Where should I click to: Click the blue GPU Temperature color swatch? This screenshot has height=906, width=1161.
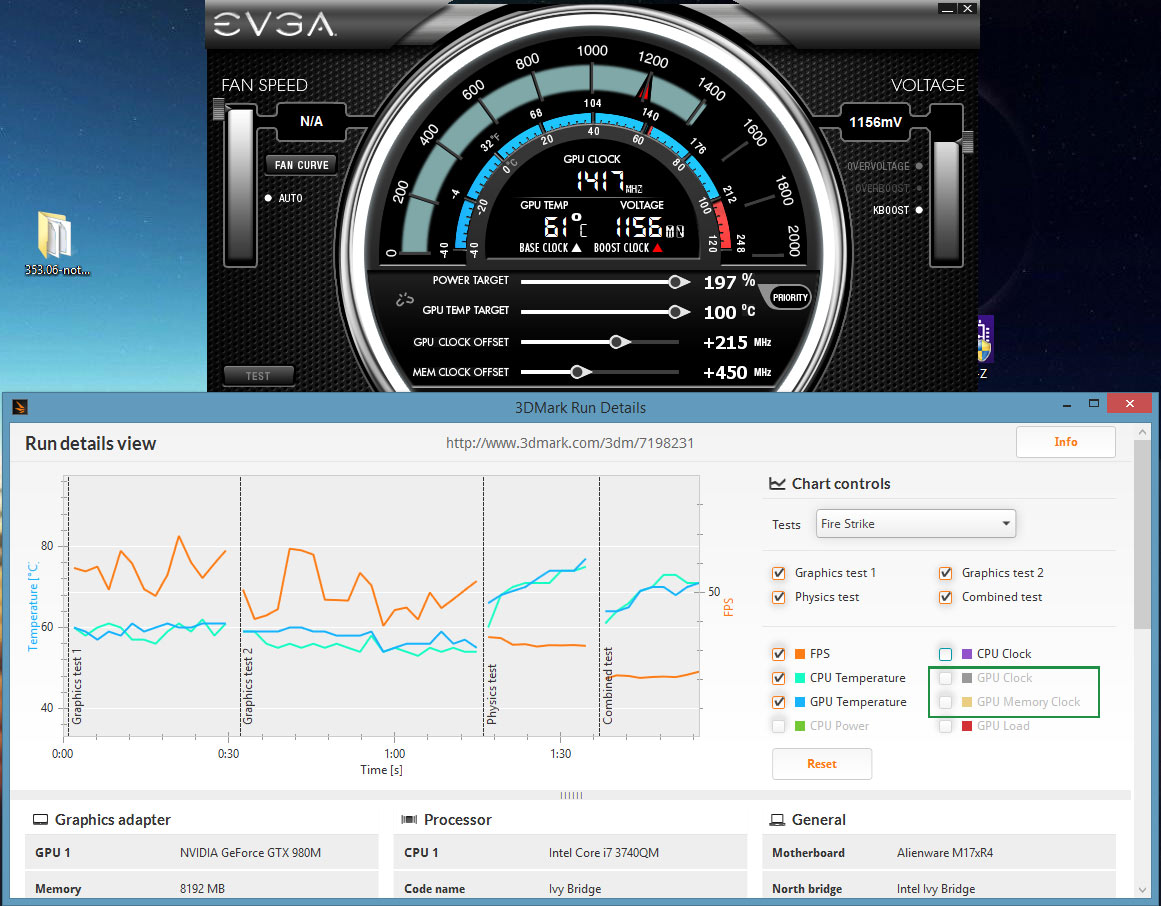coord(800,702)
